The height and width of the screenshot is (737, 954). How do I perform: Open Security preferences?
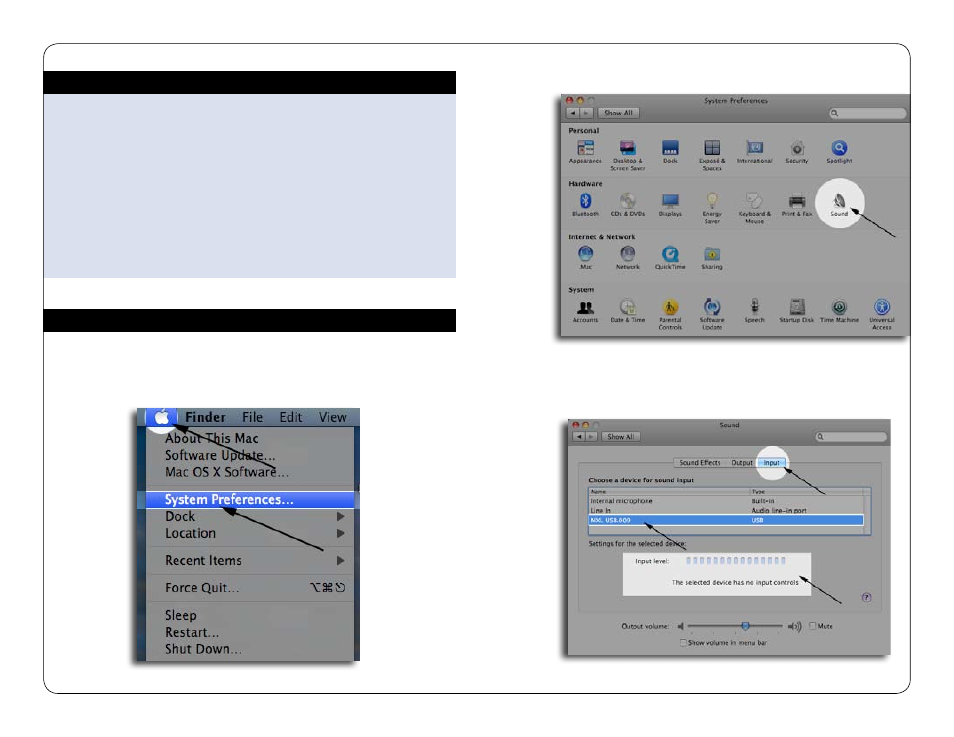point(797,152)
